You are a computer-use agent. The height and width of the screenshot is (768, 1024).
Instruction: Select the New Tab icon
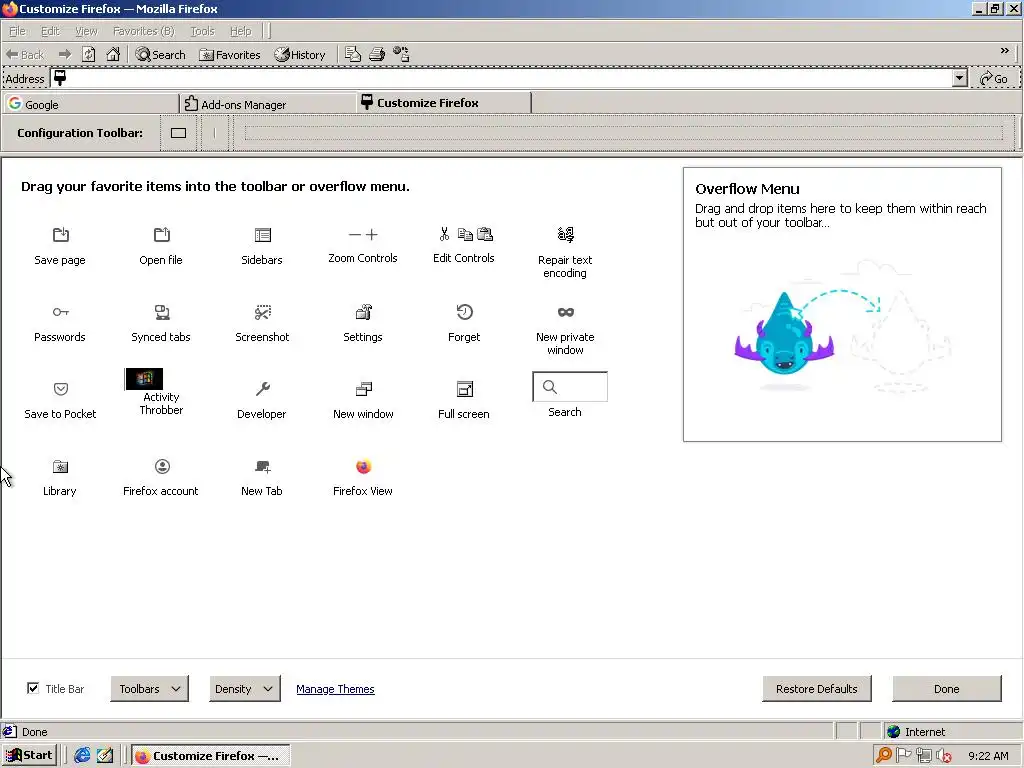point(263,466)
